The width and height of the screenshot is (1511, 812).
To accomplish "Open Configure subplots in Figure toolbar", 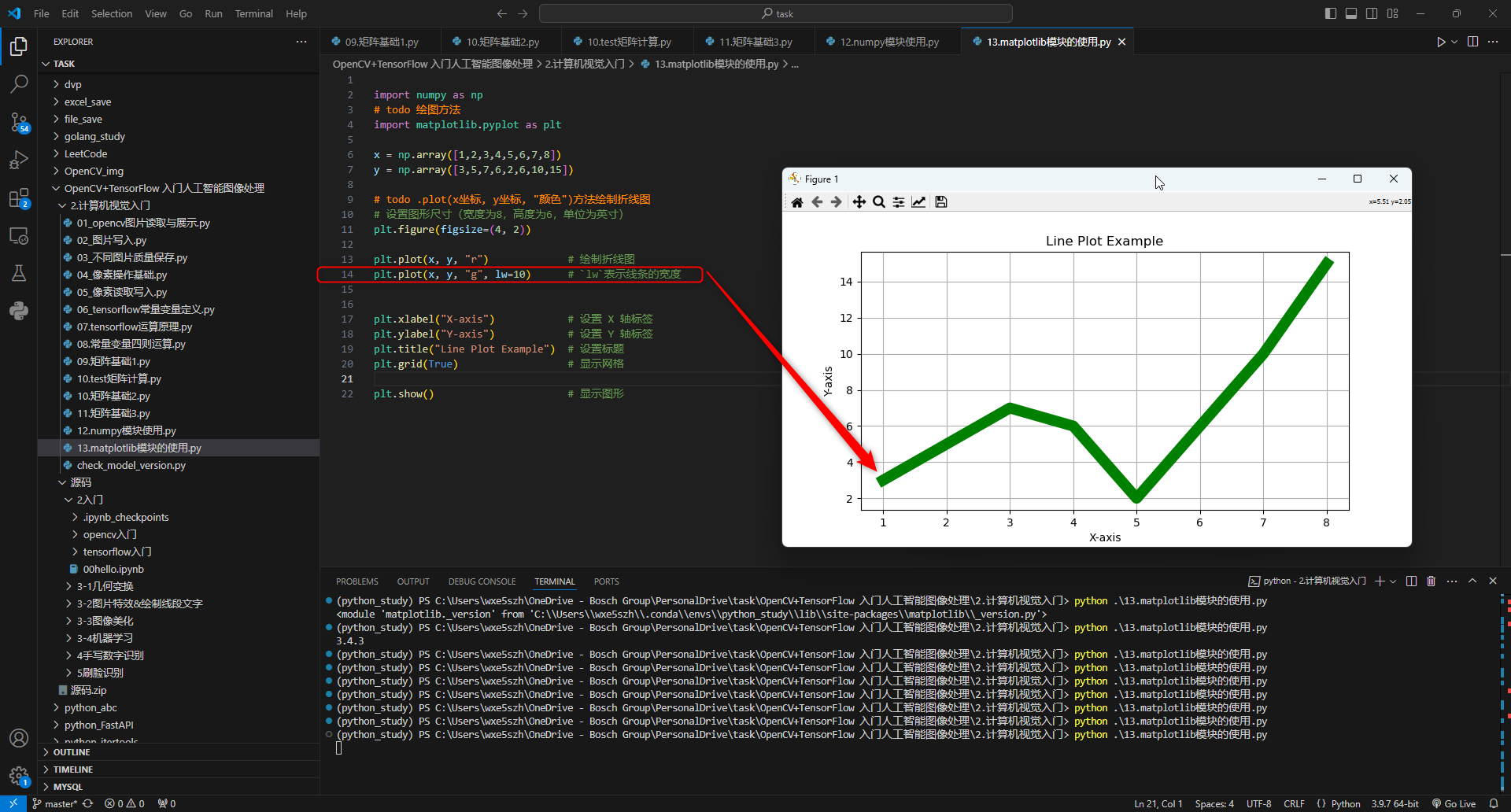I will pyautogui.click(x=898, y=202).
